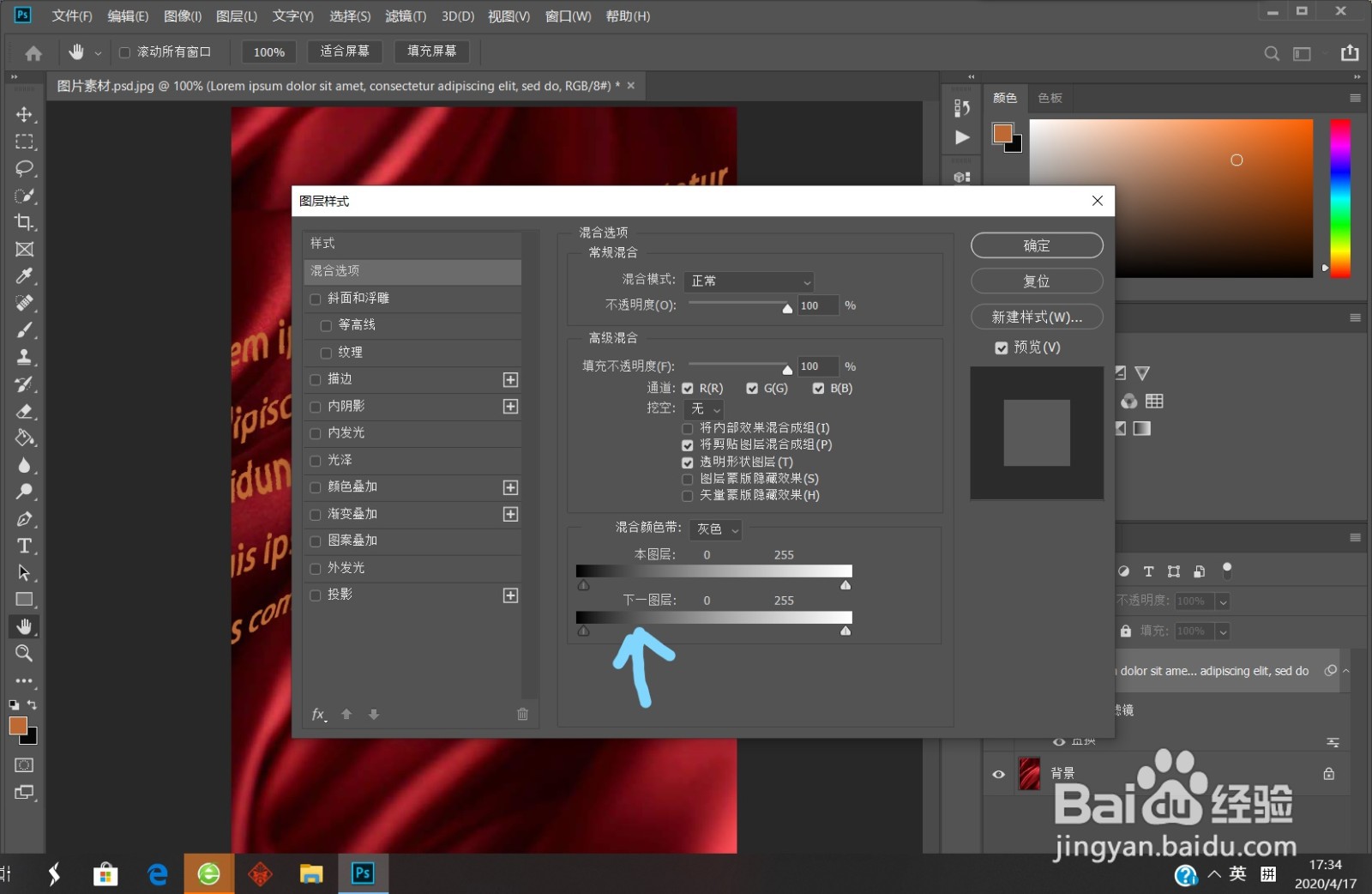The height and width of the screenshot is (894, 1372).
Task: Click the 新建样式 button
Action: pos(1037,317)
